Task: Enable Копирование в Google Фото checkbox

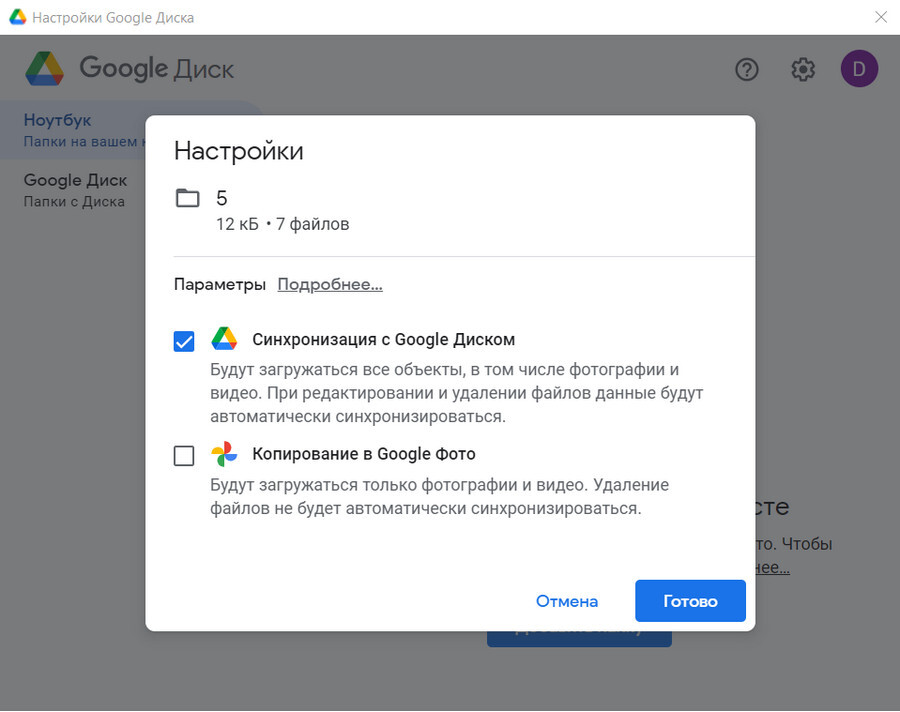Action: point(184,456)
